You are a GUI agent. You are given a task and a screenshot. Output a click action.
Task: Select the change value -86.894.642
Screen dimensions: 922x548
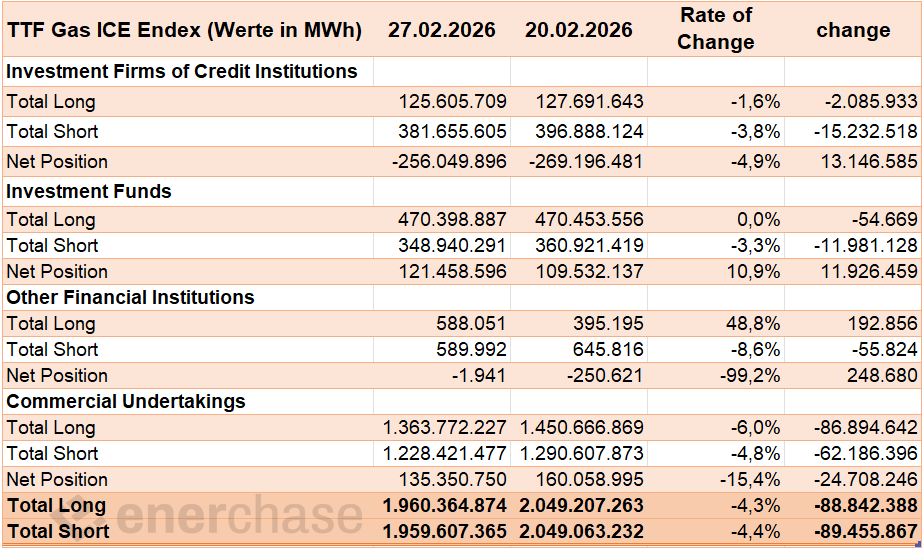coord(866,427)
